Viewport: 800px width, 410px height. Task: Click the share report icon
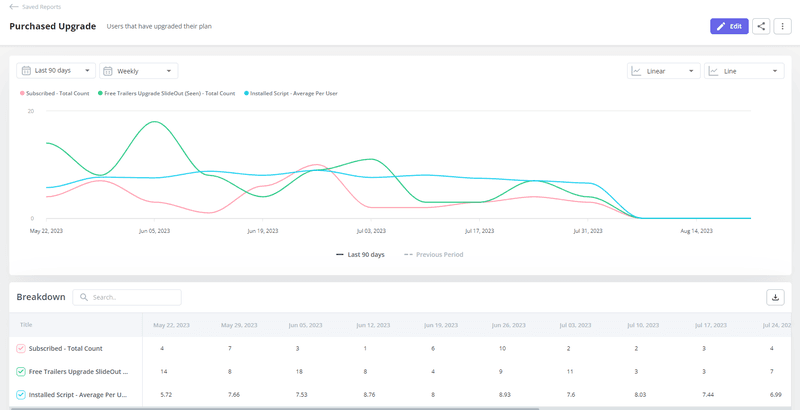click(x=762, y=26)
